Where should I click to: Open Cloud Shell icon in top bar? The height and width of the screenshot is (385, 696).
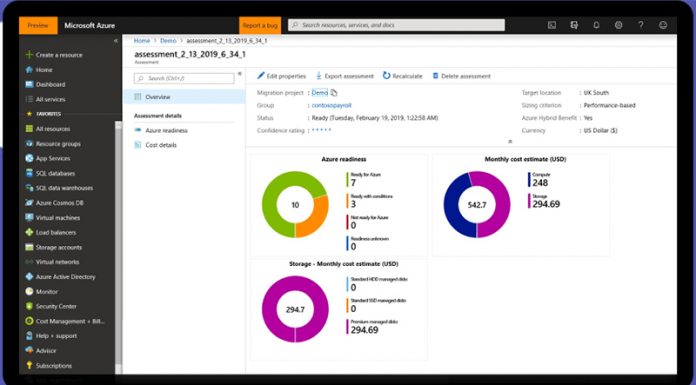click(552, 25)
